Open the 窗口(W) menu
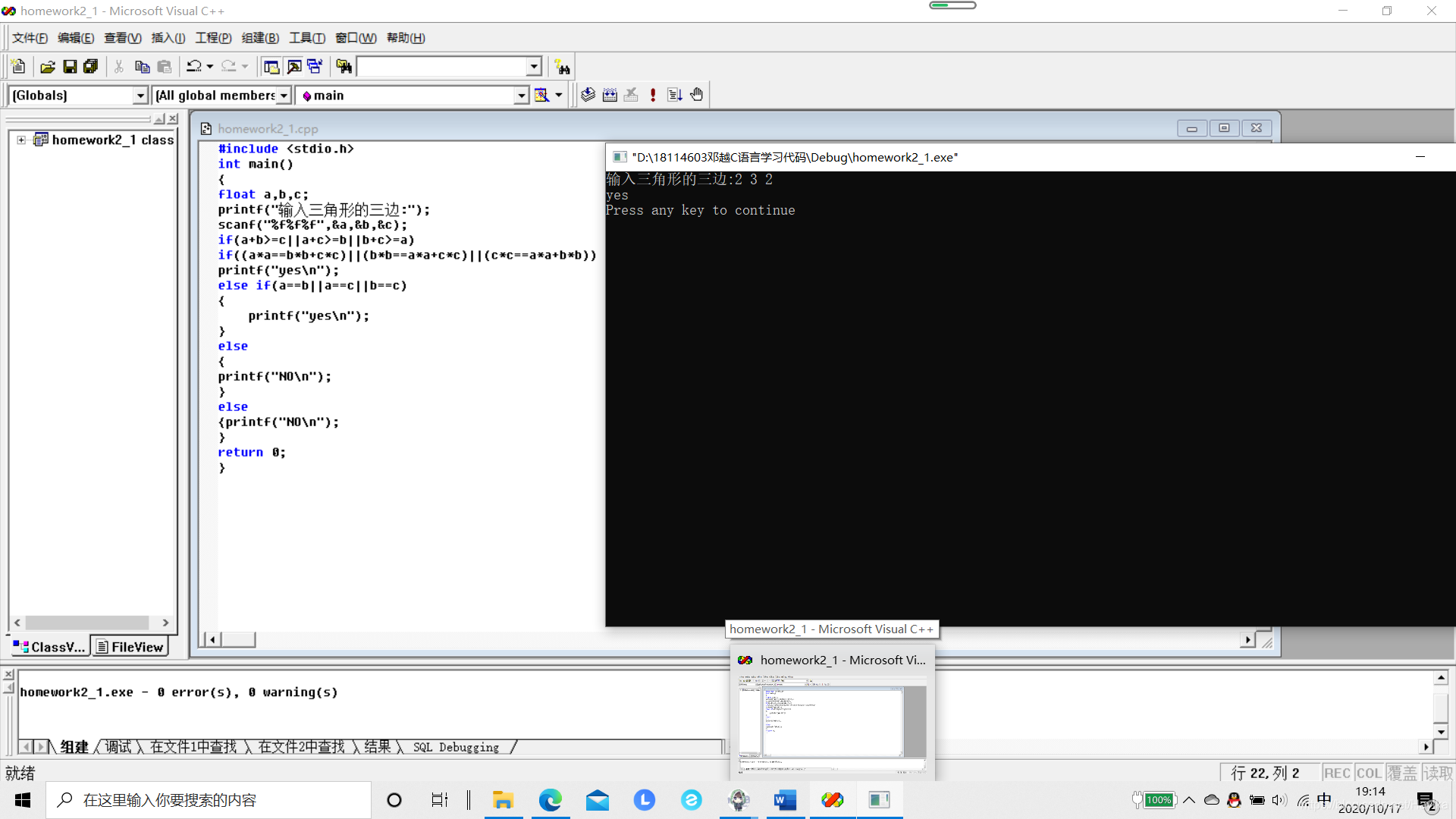 point(356,38)
